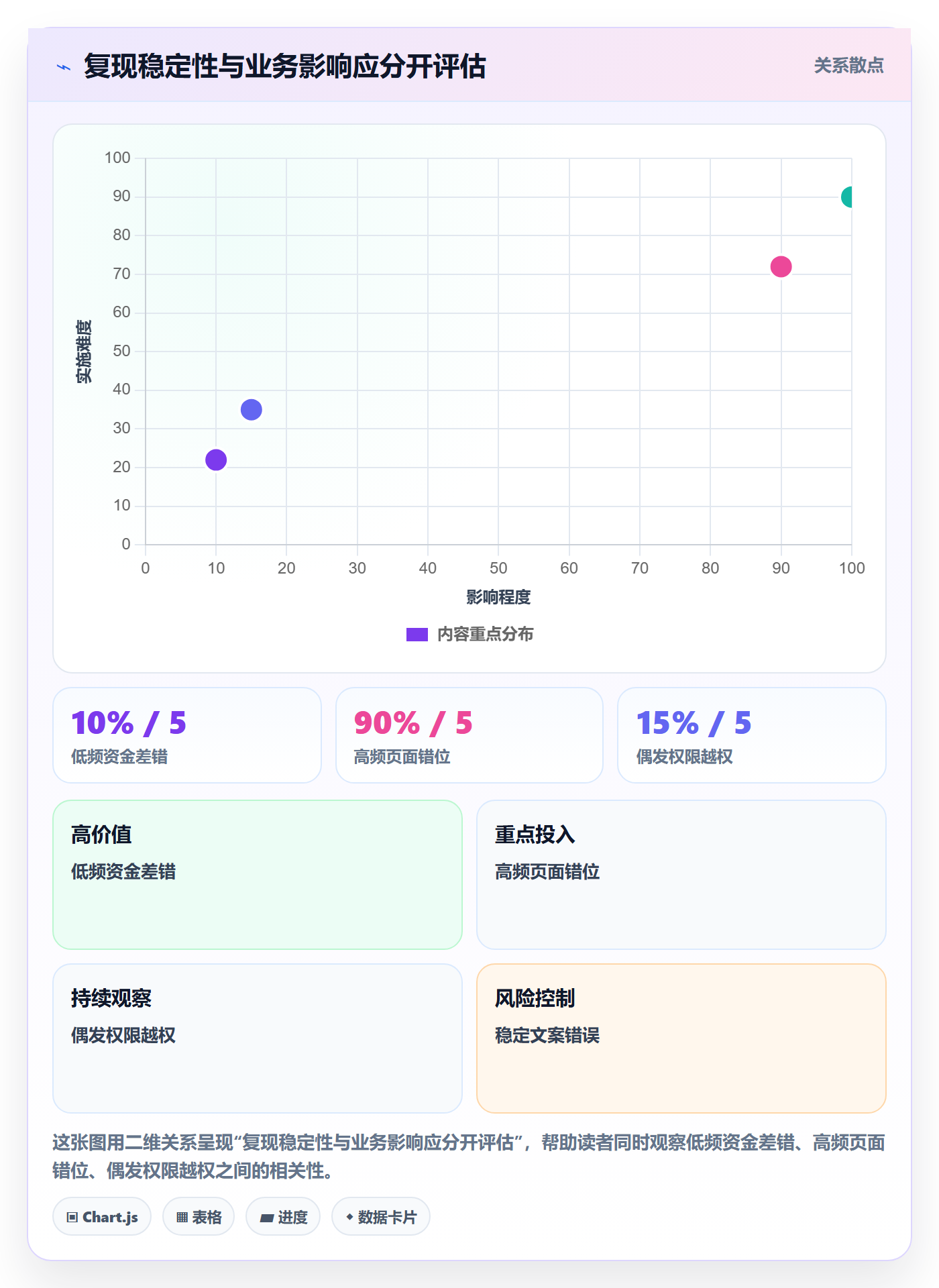Click 稳定文案错误 in the 风险控制 card

547,1035
